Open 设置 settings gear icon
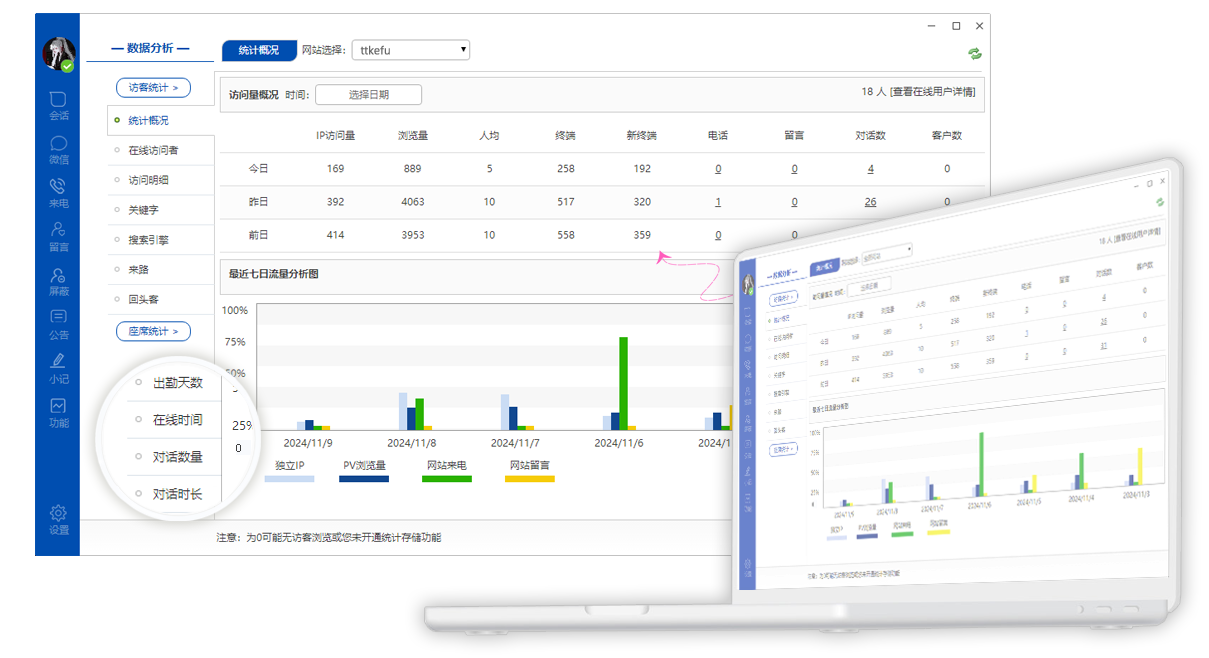 pyautogui.click(x=58, y=519)
